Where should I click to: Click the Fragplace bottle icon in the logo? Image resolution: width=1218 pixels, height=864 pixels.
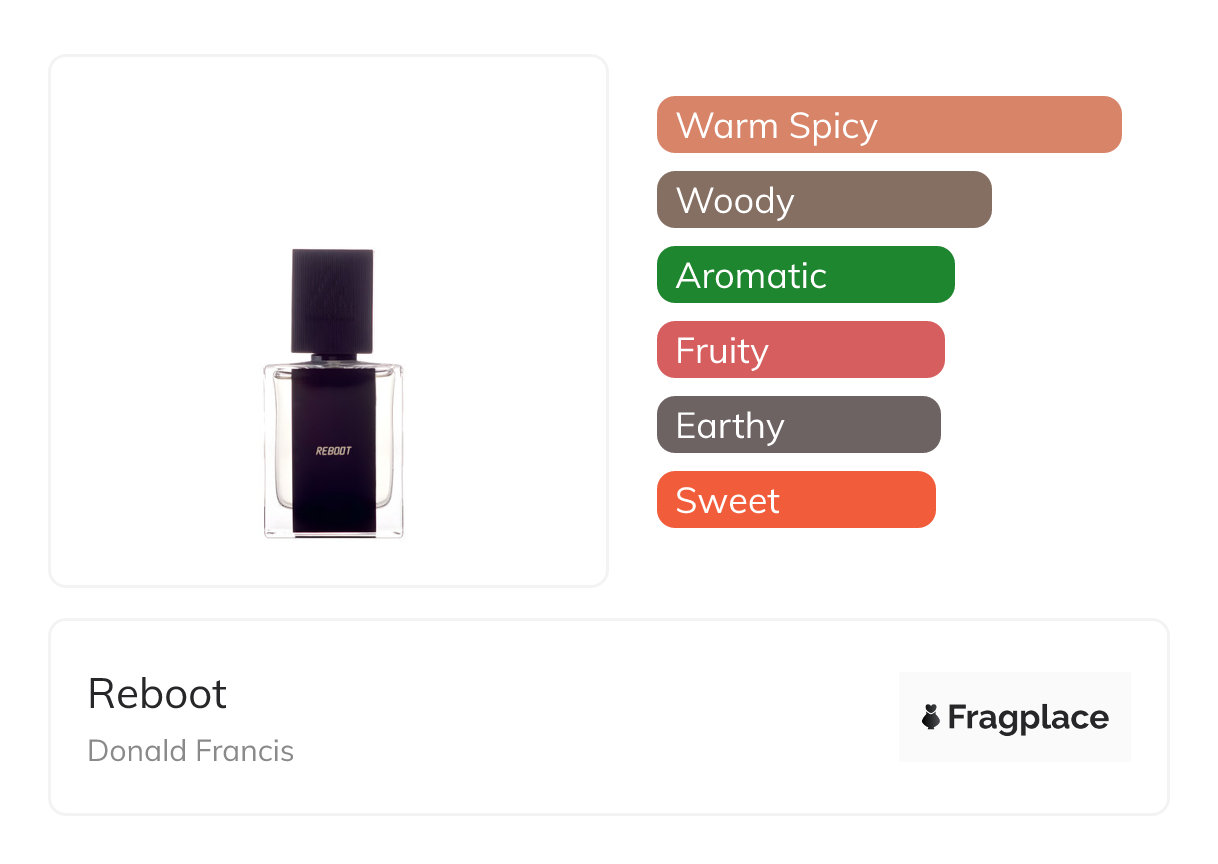[x=931, y=717]
